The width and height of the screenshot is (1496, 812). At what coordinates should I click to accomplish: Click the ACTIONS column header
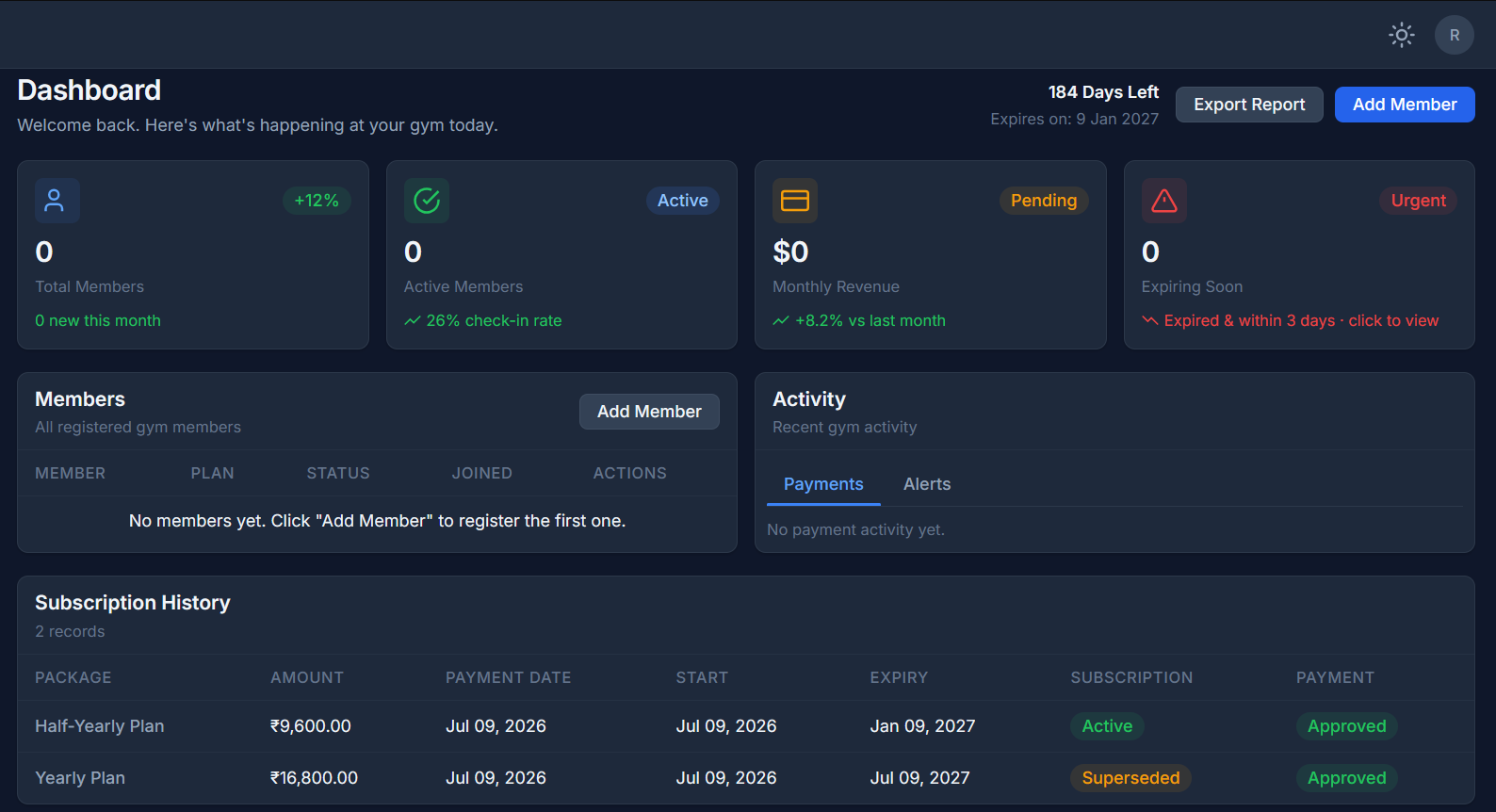630,473
